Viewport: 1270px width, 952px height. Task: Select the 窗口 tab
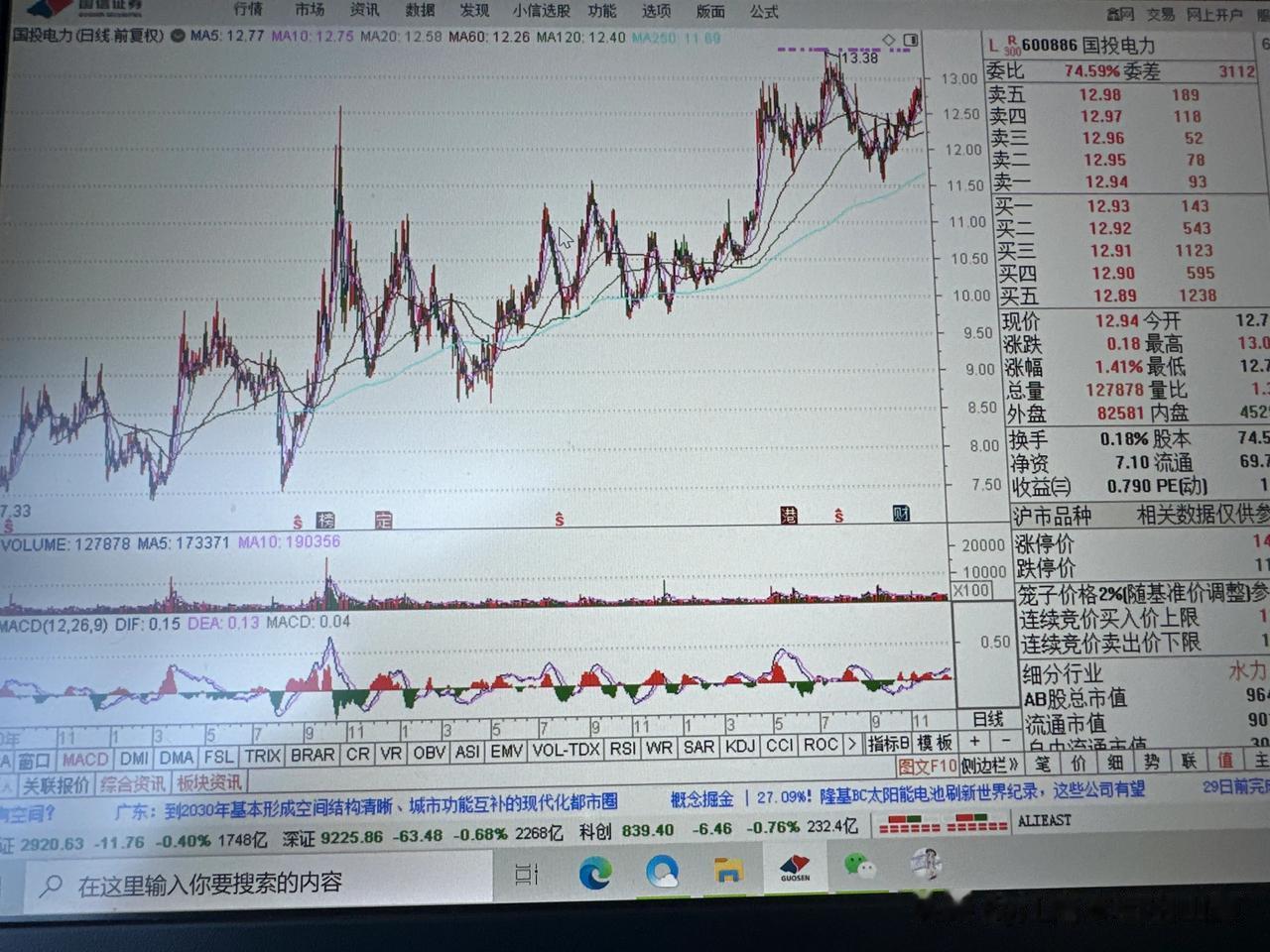point(33,761)
